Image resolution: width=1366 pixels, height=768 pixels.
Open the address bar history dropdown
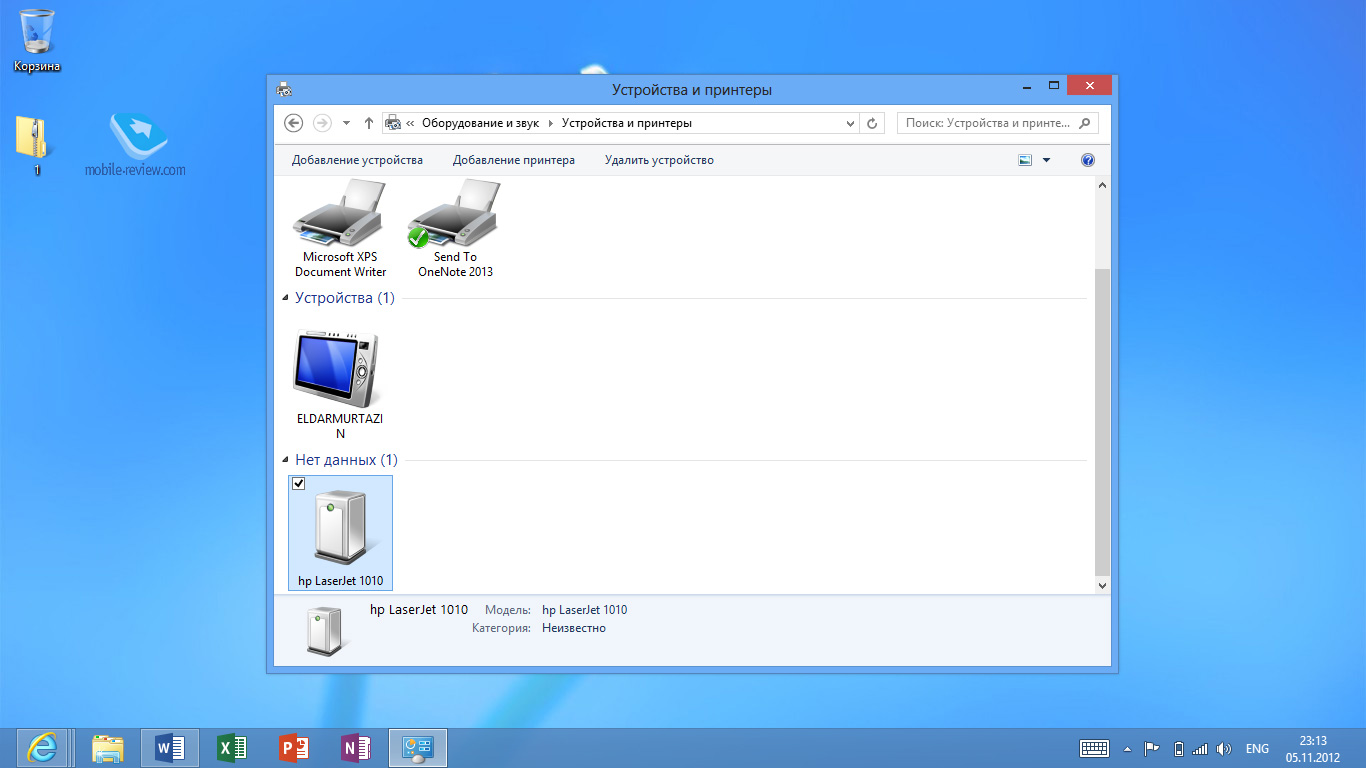851,124
